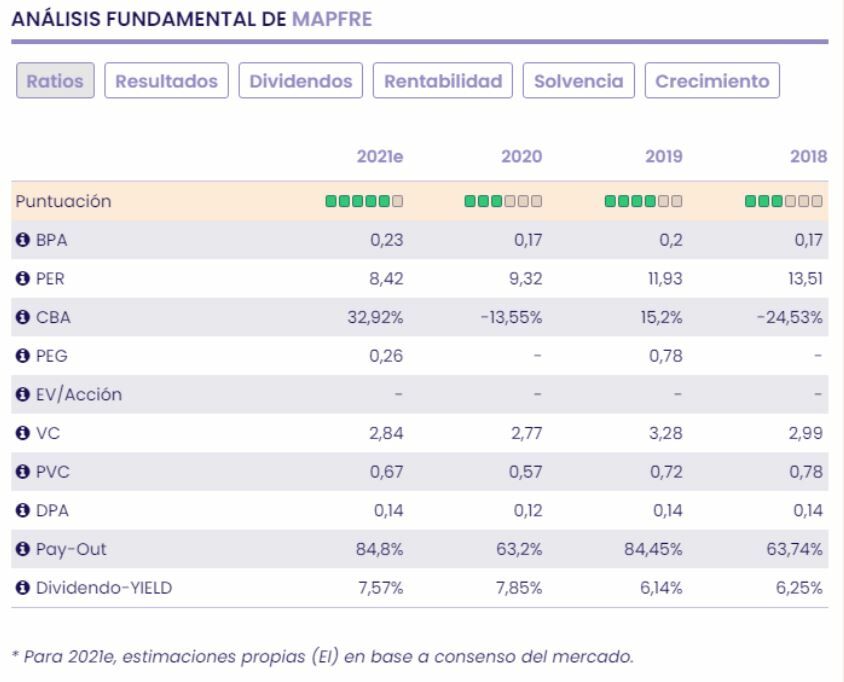The image size is (844, 682).
Task: Click the info icon beside BPA
Action: (x=20, y=240)
